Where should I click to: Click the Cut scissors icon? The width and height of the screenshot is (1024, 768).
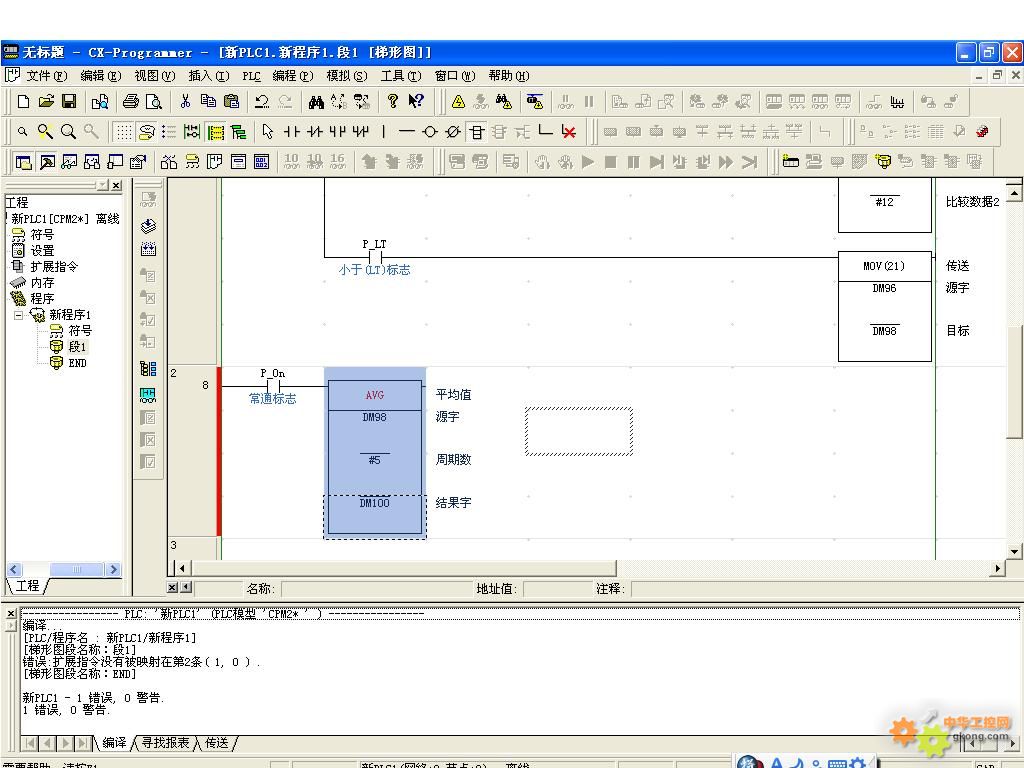pos(185,101)
